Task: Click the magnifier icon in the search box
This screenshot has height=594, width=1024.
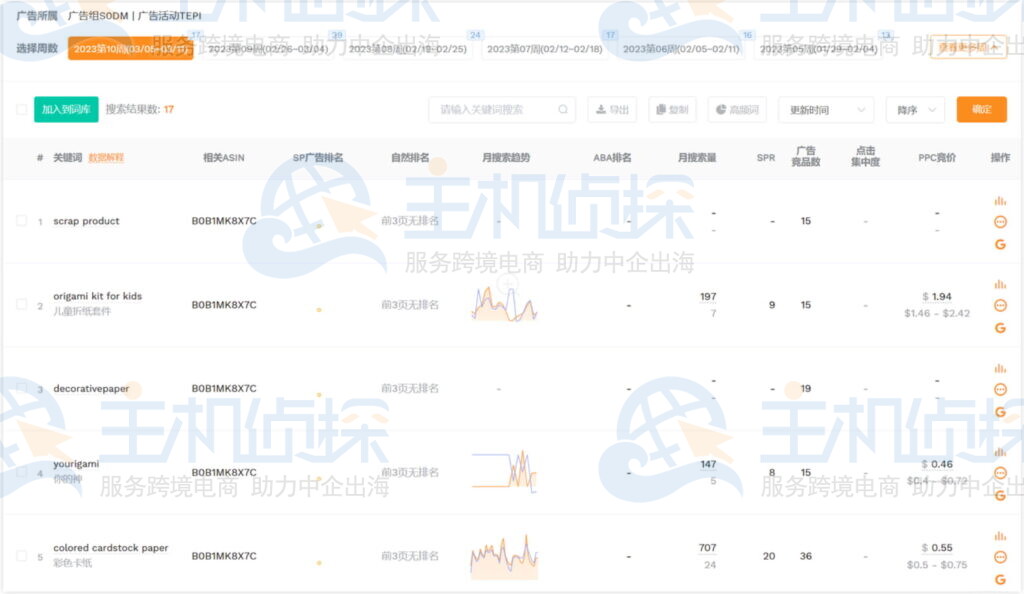Action: 563,110
